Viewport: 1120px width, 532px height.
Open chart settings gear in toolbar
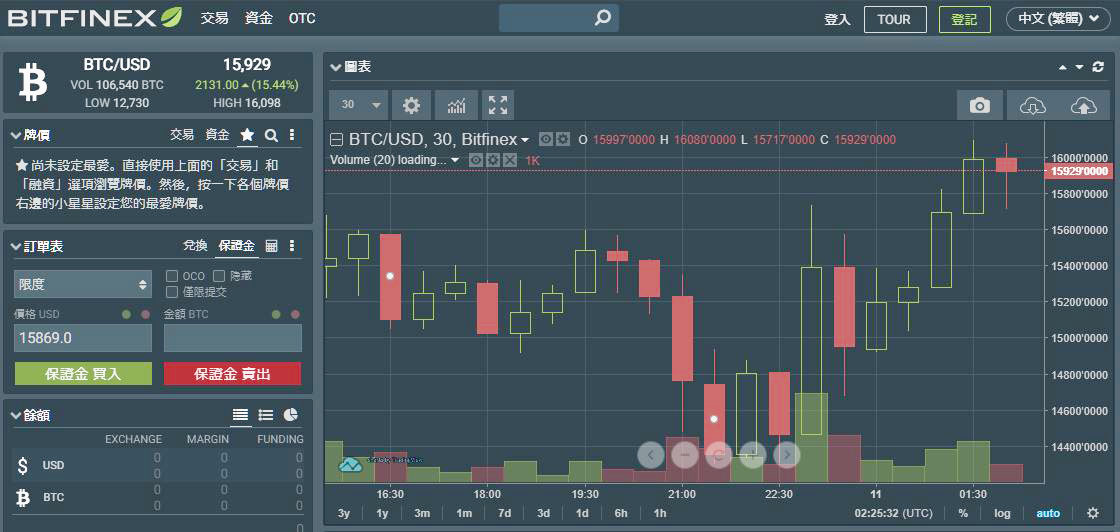(411, 106)
